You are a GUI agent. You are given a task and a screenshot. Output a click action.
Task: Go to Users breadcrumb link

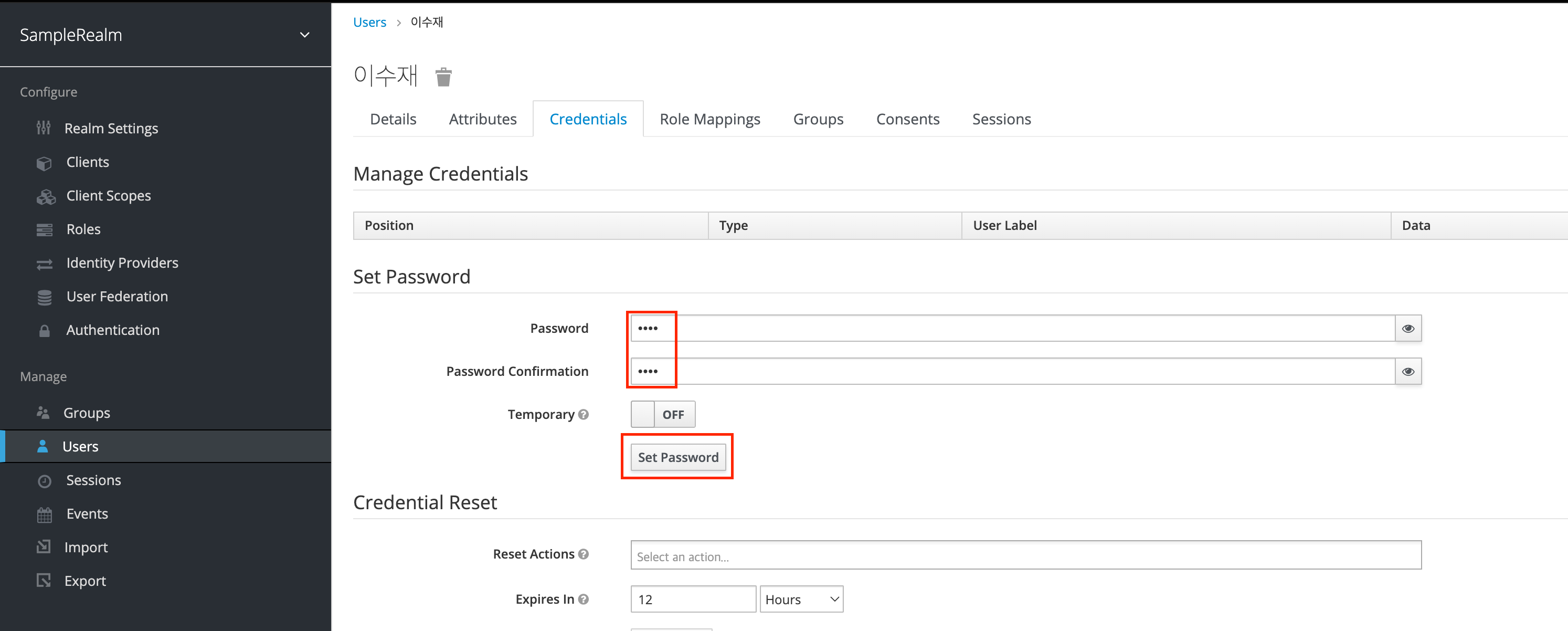(369, 23)
